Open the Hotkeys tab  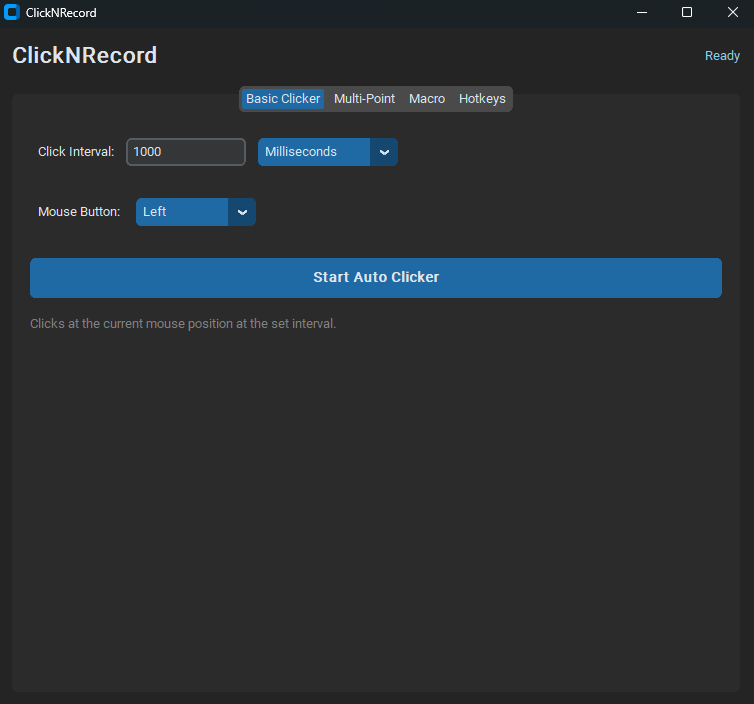pyautogui.click(x=482, y=99)
